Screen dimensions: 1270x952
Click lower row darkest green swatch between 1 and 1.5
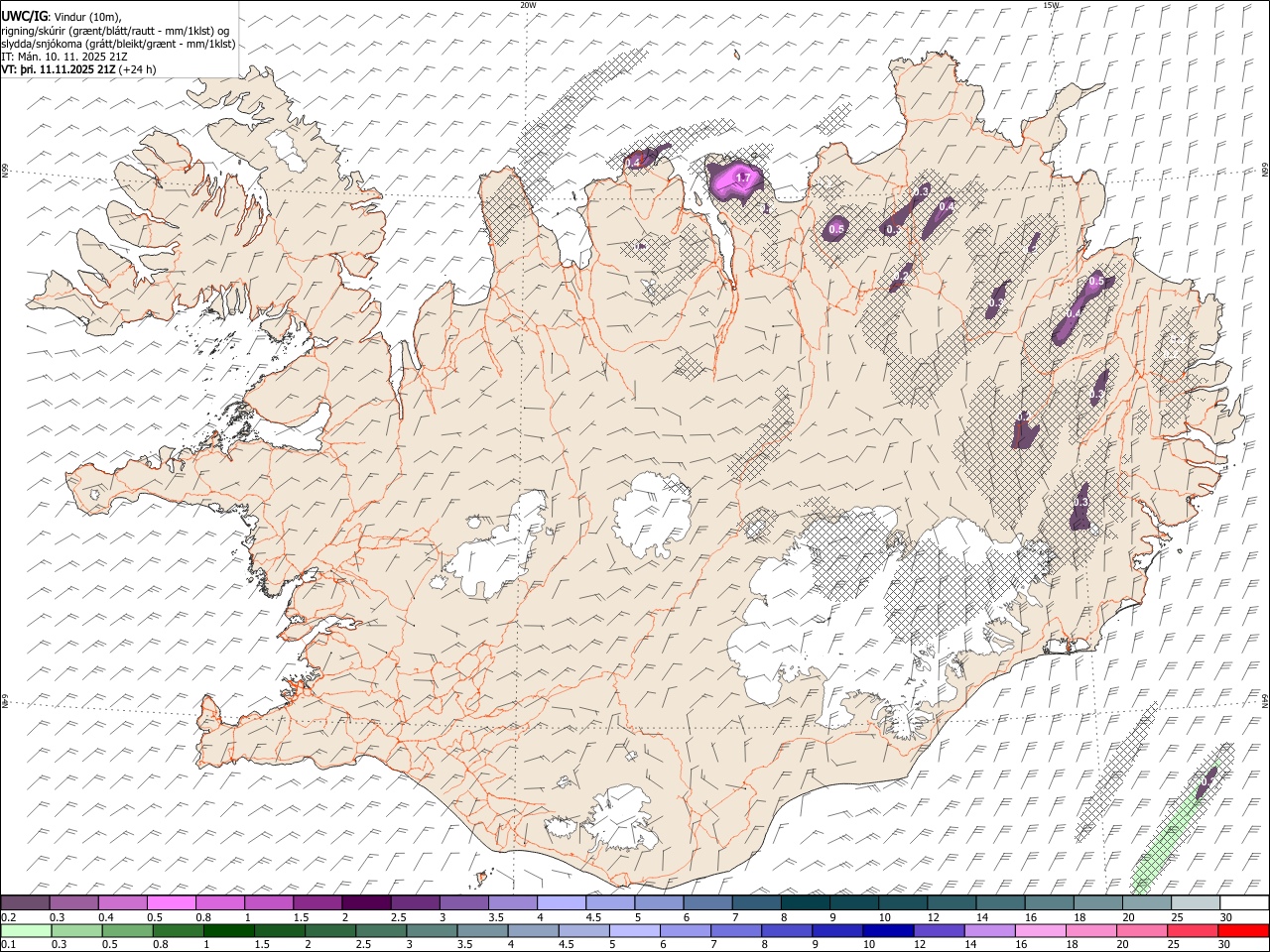click(228, 930)
